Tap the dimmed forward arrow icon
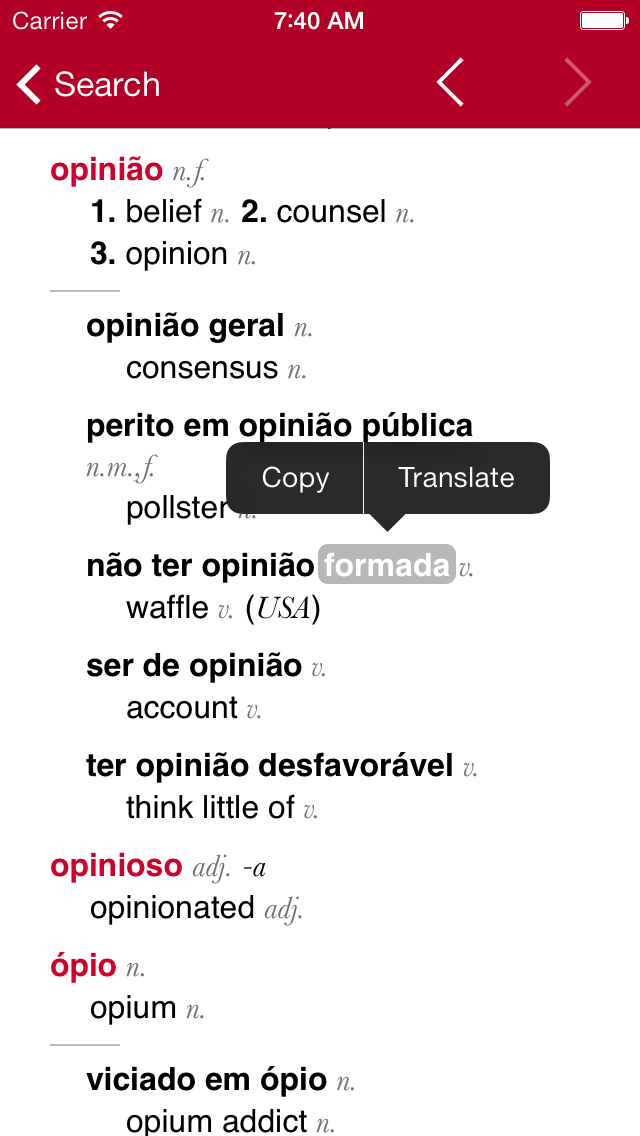This screenshot has width=640, height=1136. 578,83
